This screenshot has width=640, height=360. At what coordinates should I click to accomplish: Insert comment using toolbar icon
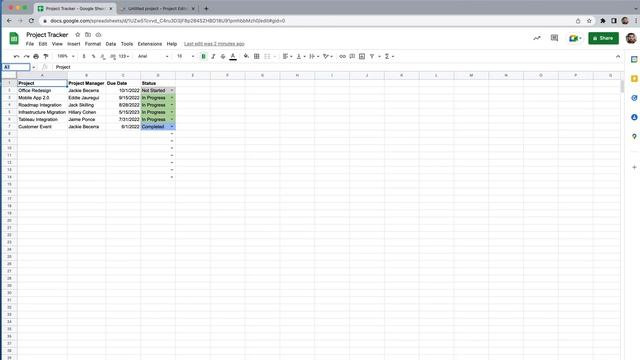point(352,56)
